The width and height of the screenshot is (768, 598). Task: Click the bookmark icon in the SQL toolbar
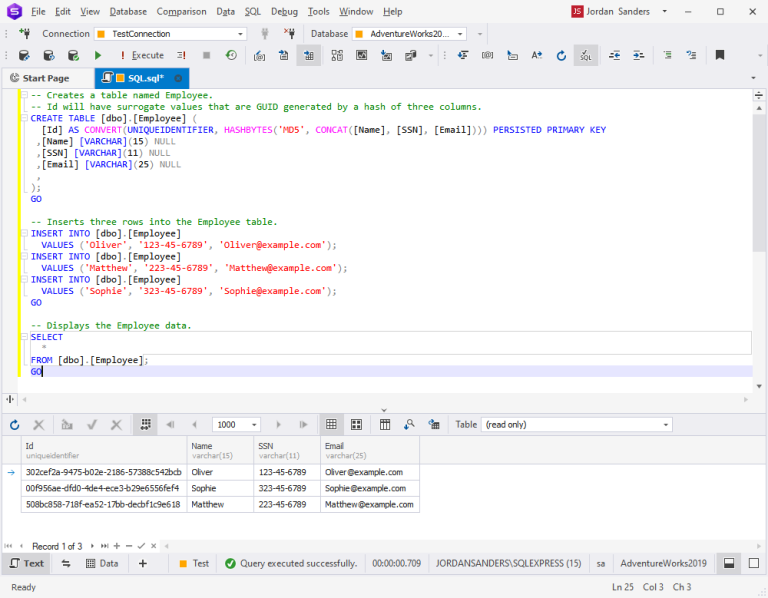(x=719, y=55)
